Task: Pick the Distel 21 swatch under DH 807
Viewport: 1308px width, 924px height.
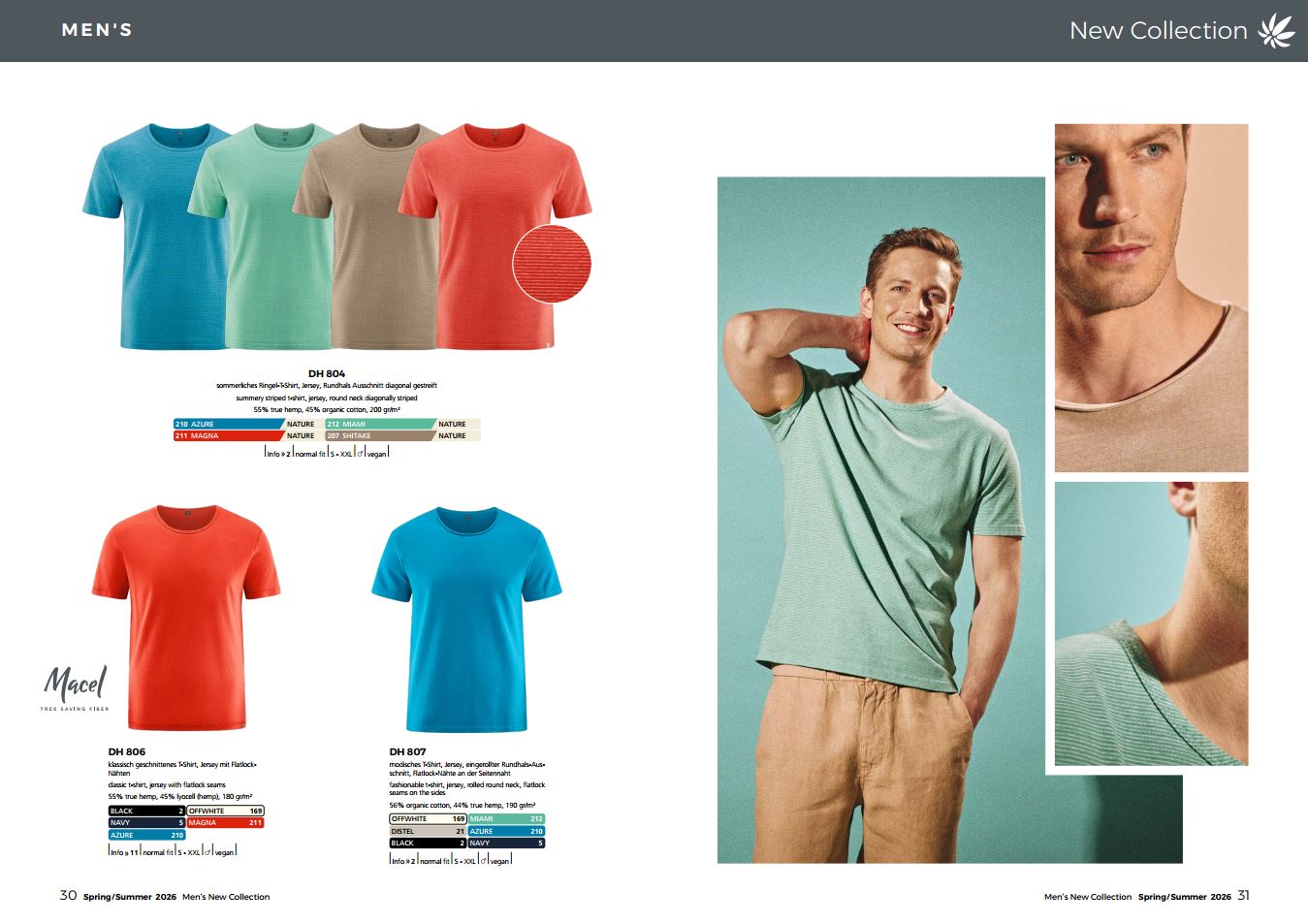Action: pos(428,831)
